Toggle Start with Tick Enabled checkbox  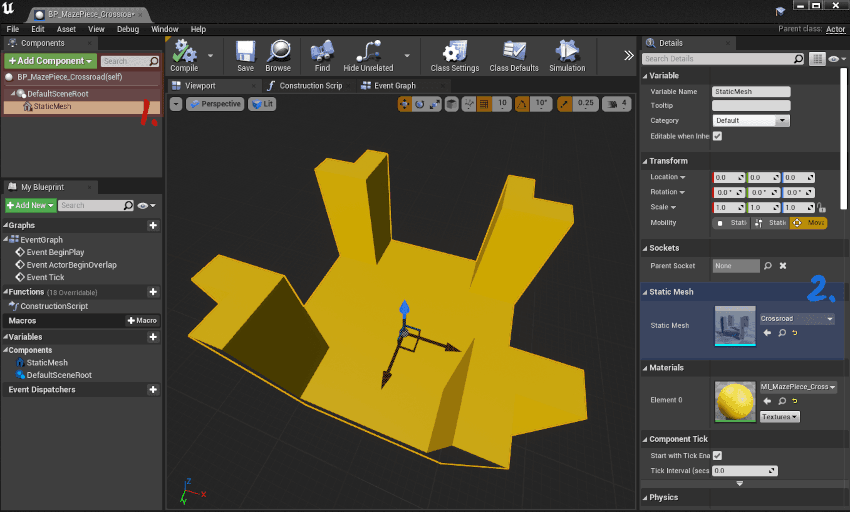717,455
